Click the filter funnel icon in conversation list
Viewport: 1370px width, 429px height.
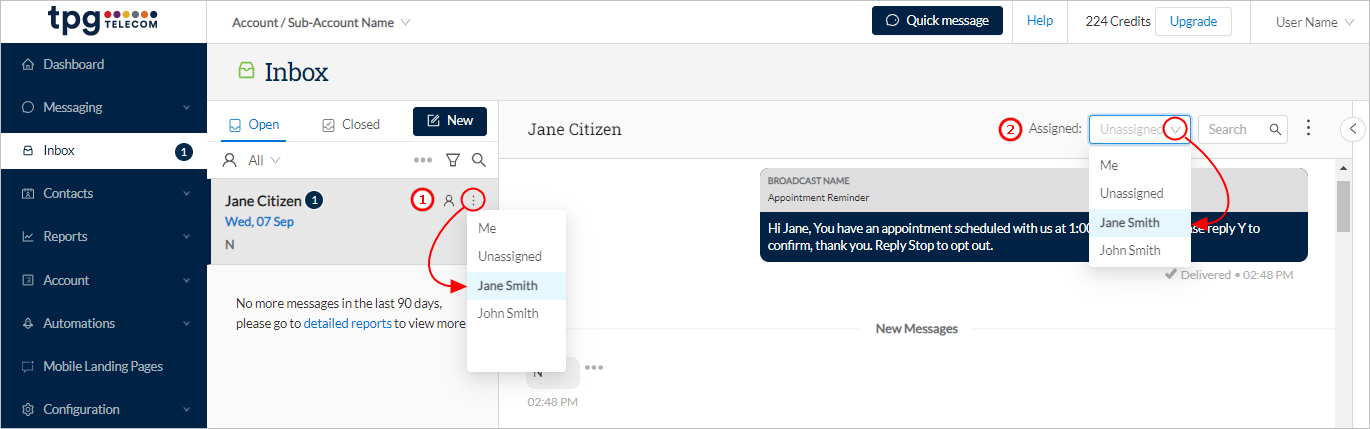pos(453,160)
